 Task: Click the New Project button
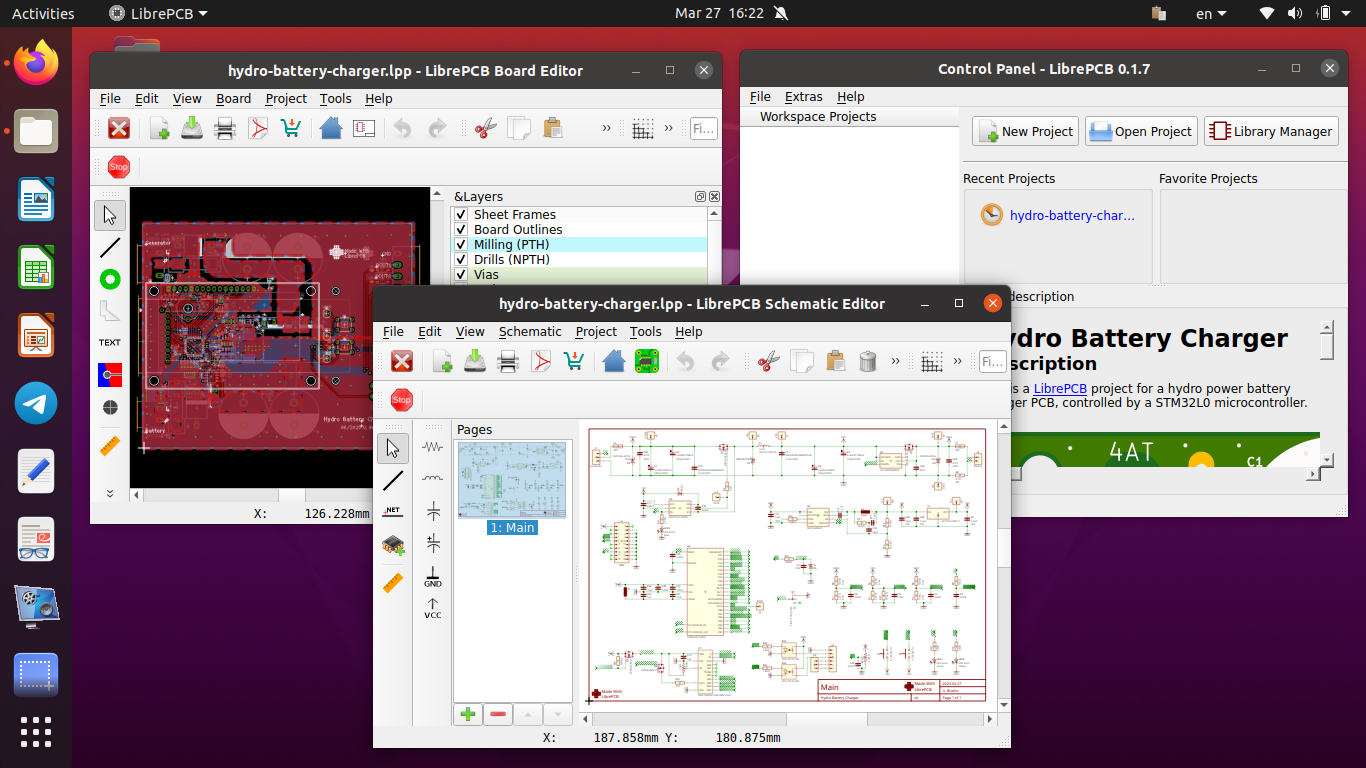pyautogui.click(x=1025, y=131)
